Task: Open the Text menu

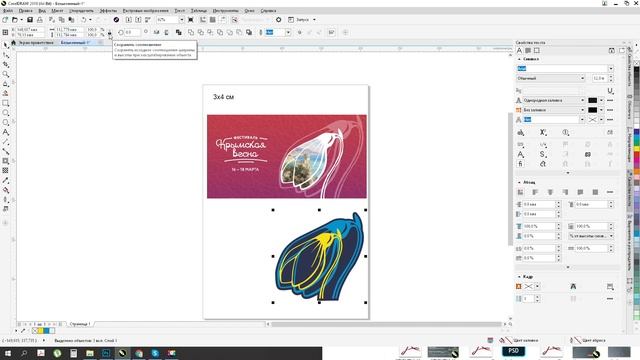Action: (x=180, y=11)
